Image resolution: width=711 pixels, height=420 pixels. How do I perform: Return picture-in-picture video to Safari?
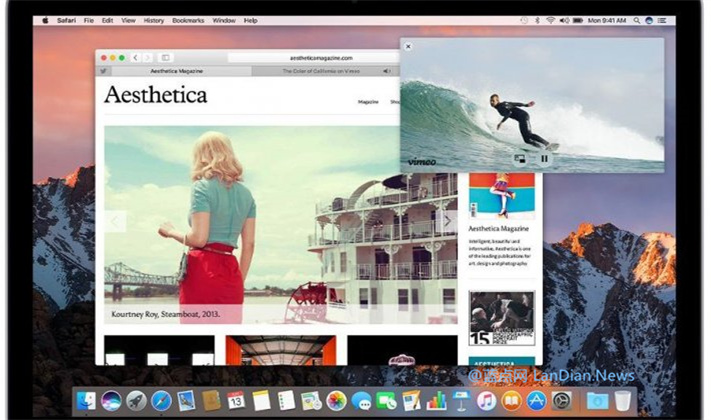[x=520, y=159]
